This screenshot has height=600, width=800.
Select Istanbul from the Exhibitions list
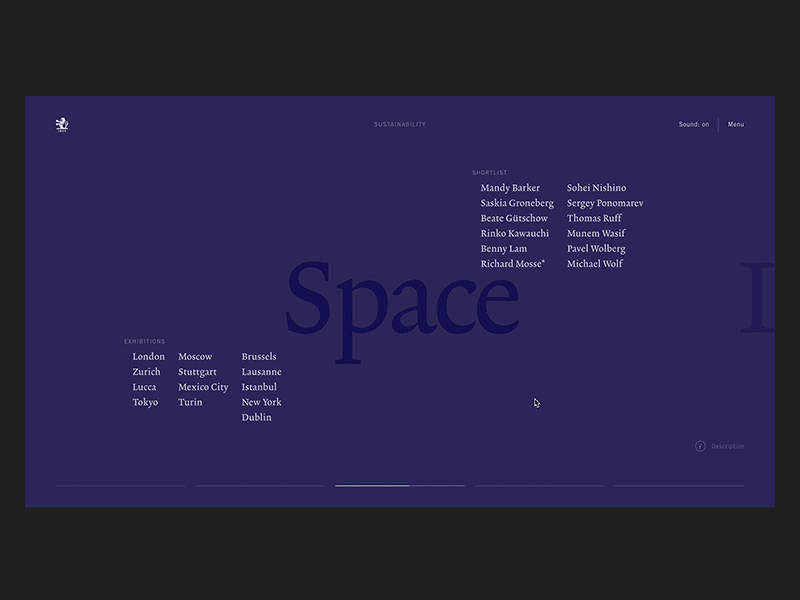pyautogui.click(x=259, y=387)
